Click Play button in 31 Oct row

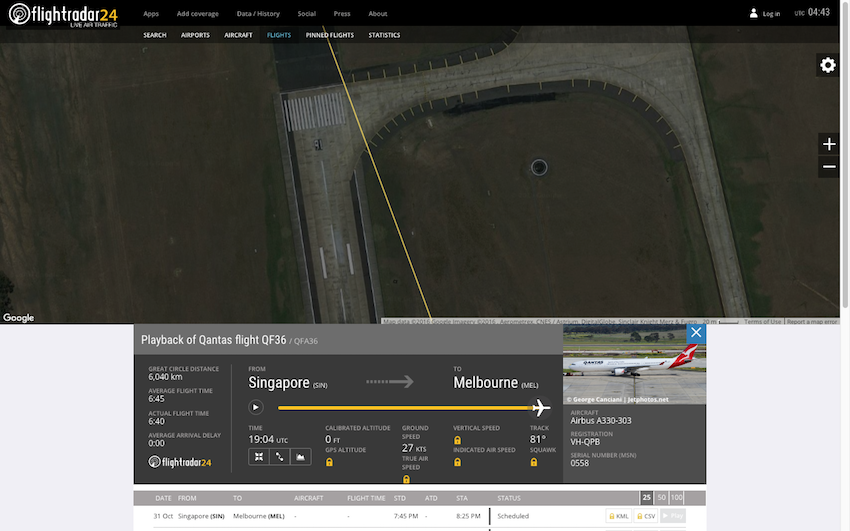click(x=673, y=516)
